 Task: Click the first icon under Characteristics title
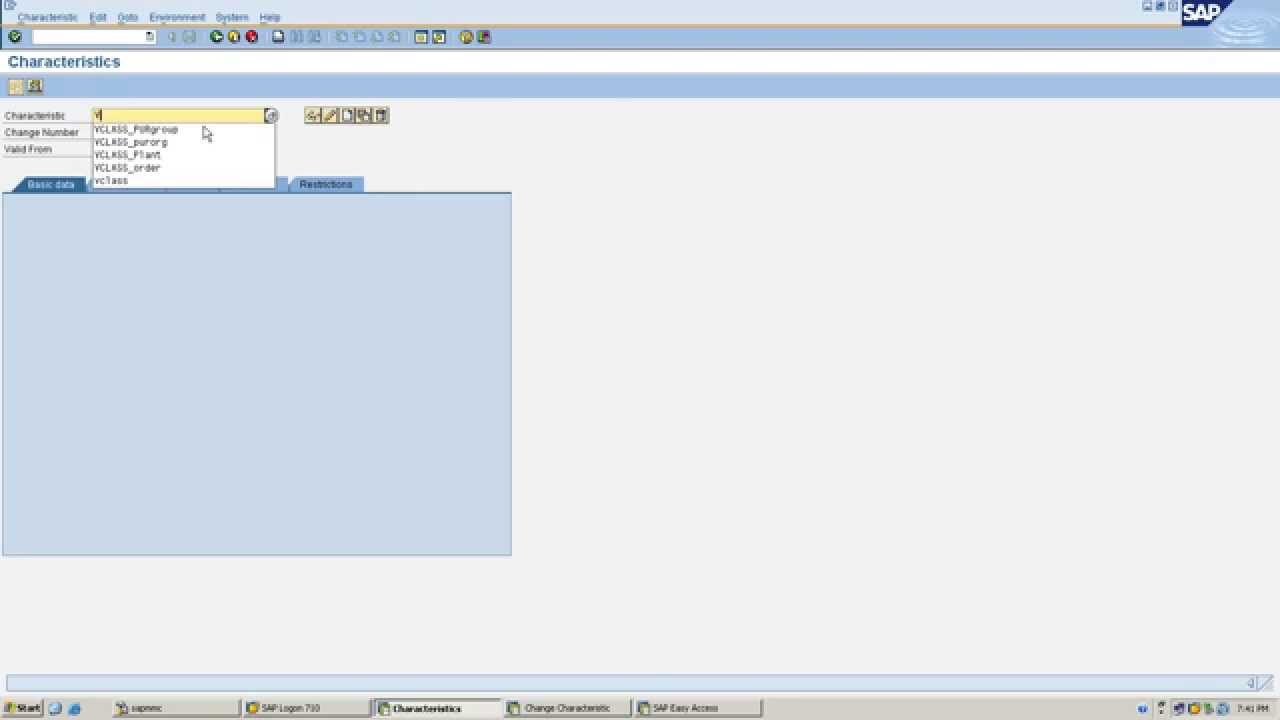pos(16,86)
